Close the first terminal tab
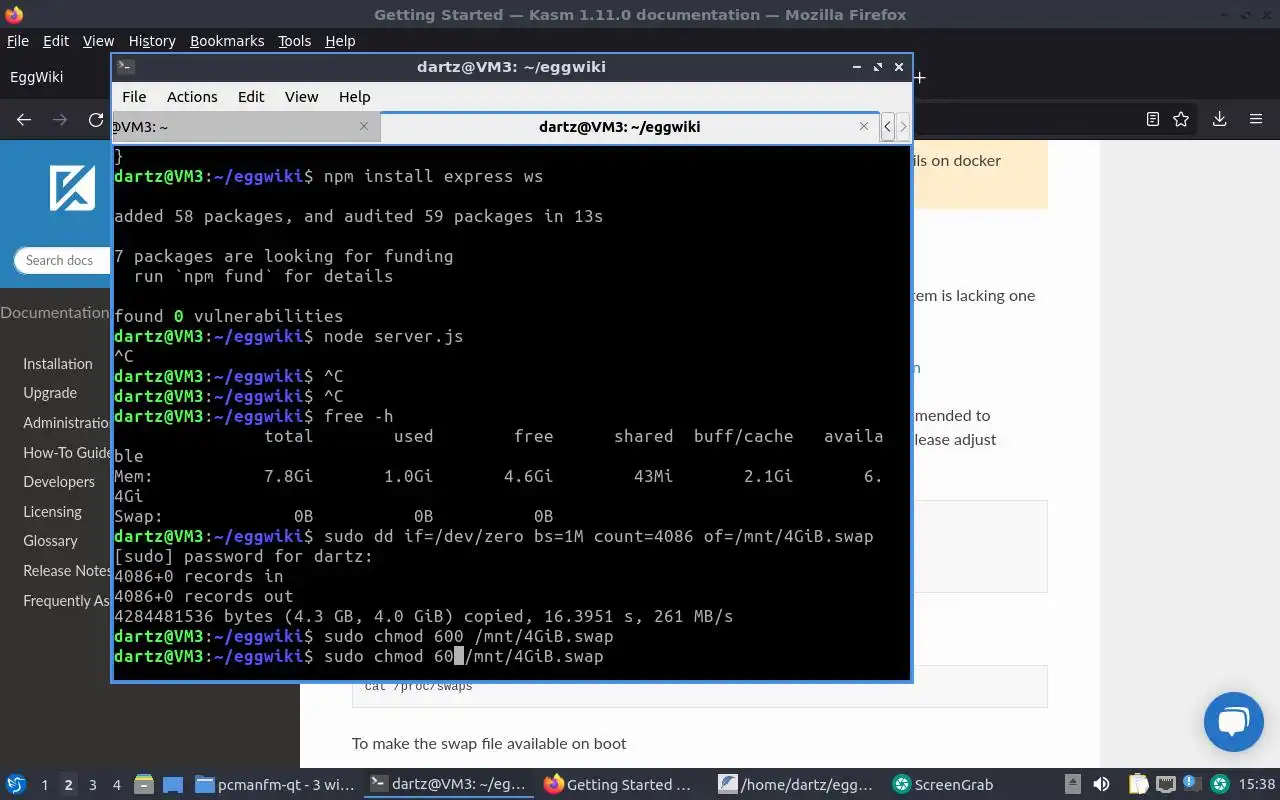The height and width of the screenshot is (800, 1280). tap(364, 126)
